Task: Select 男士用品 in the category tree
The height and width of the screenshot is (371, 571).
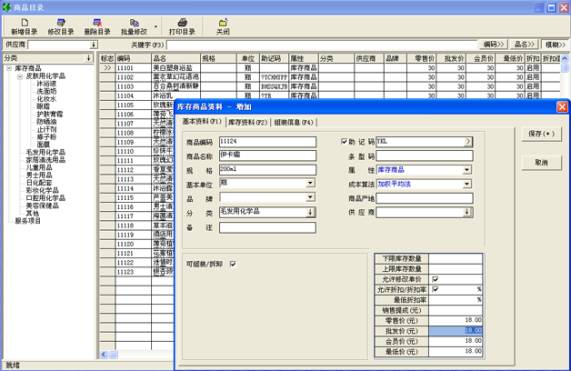Action: point(39,175)
